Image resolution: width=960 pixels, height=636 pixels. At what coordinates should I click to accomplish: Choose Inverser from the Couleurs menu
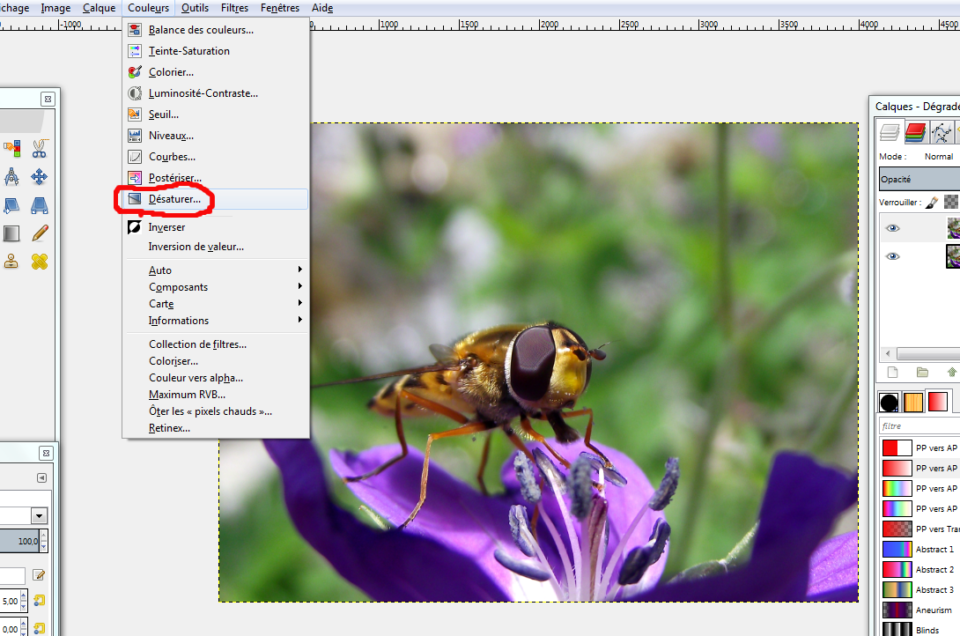tap(216, 227)
